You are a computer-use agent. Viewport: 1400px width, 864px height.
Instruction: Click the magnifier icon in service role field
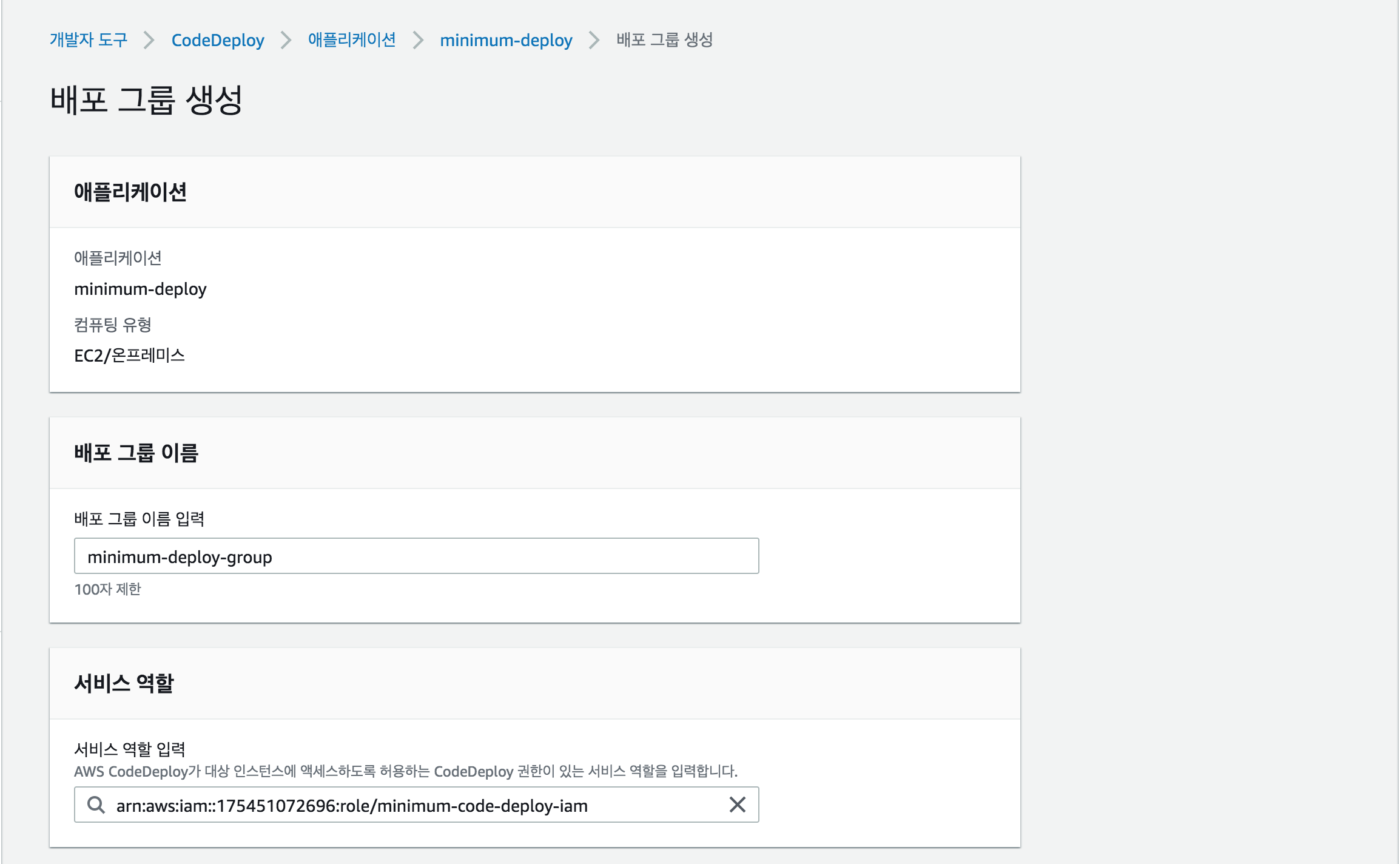tap(96, 805)
